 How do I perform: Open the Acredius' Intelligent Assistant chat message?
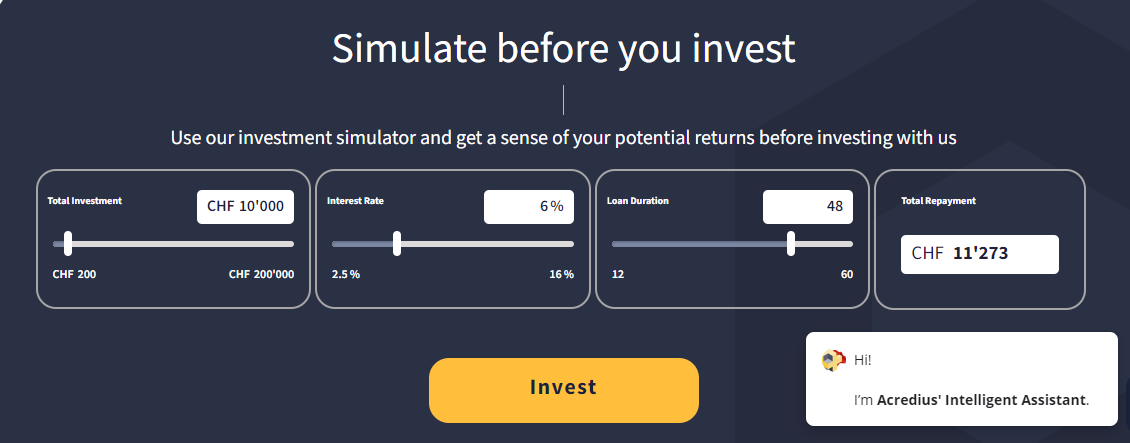pos(971,400)
